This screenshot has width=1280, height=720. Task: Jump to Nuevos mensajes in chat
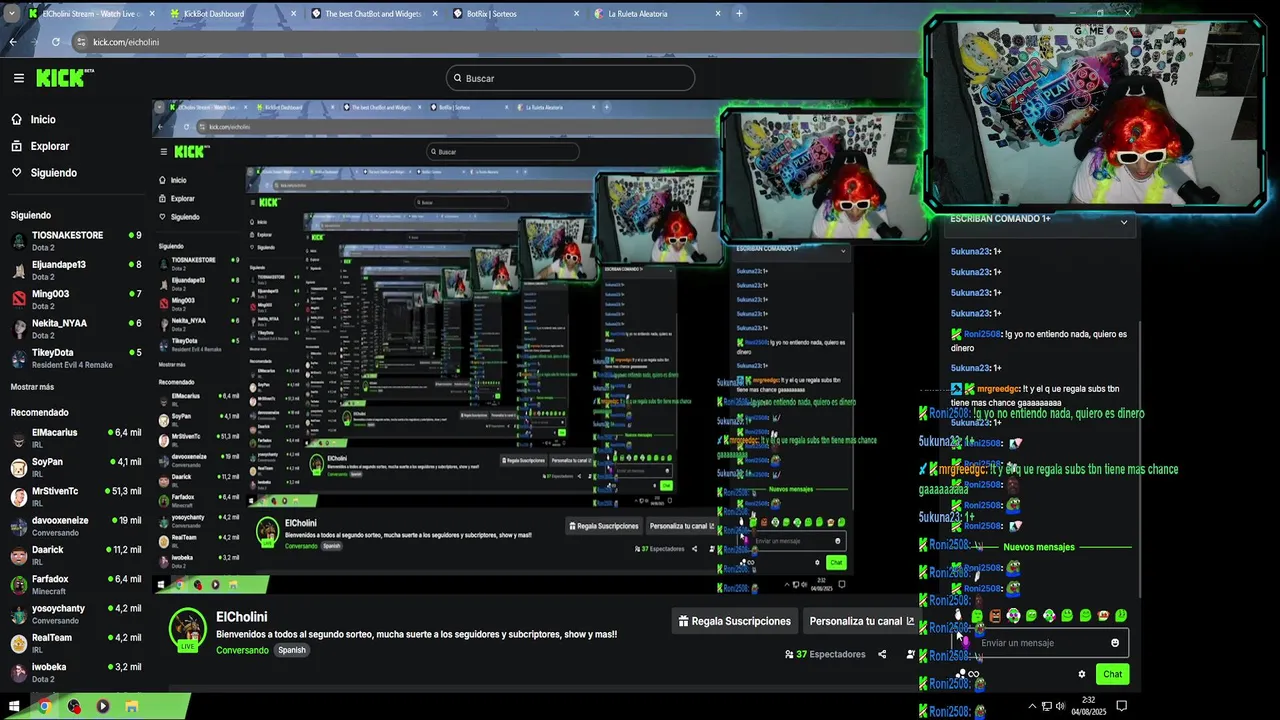[x=1039, y=547]
